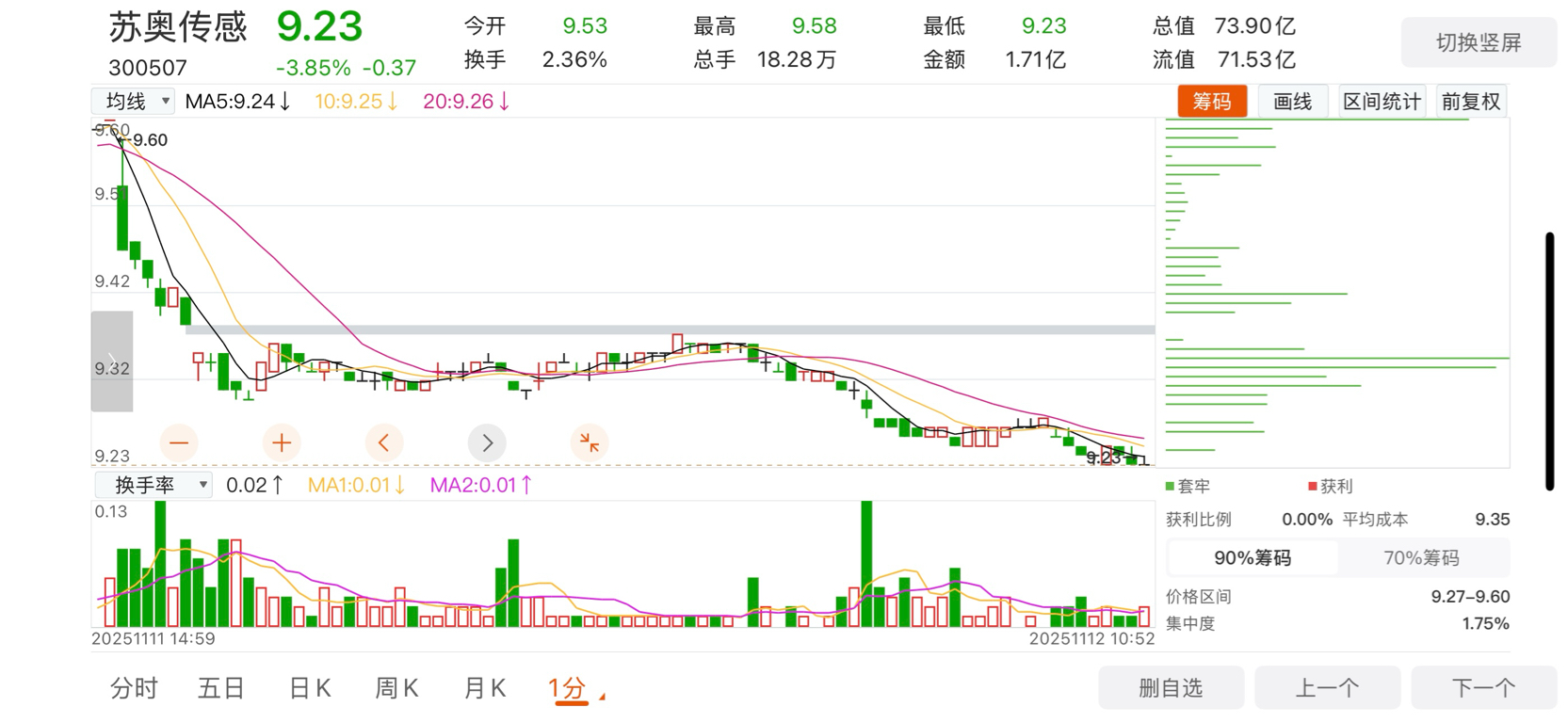The image size is (1568, 723).
Task: Click 删自选 to remove from watchlist
Action: pos(1171,688)
